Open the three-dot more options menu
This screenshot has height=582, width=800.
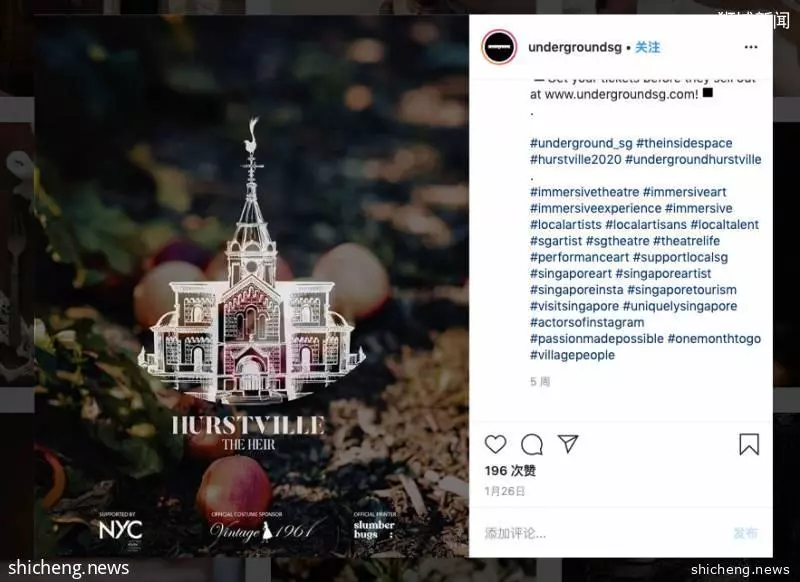[751, 47]
